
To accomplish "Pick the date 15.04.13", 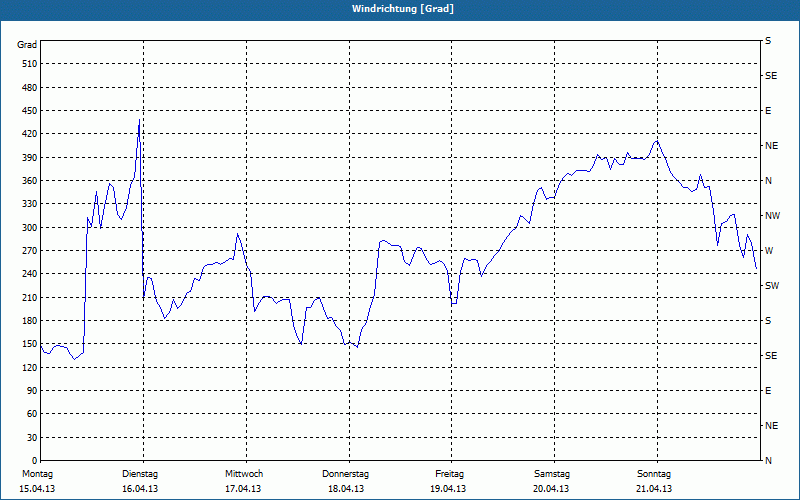I will pos(37,489).
